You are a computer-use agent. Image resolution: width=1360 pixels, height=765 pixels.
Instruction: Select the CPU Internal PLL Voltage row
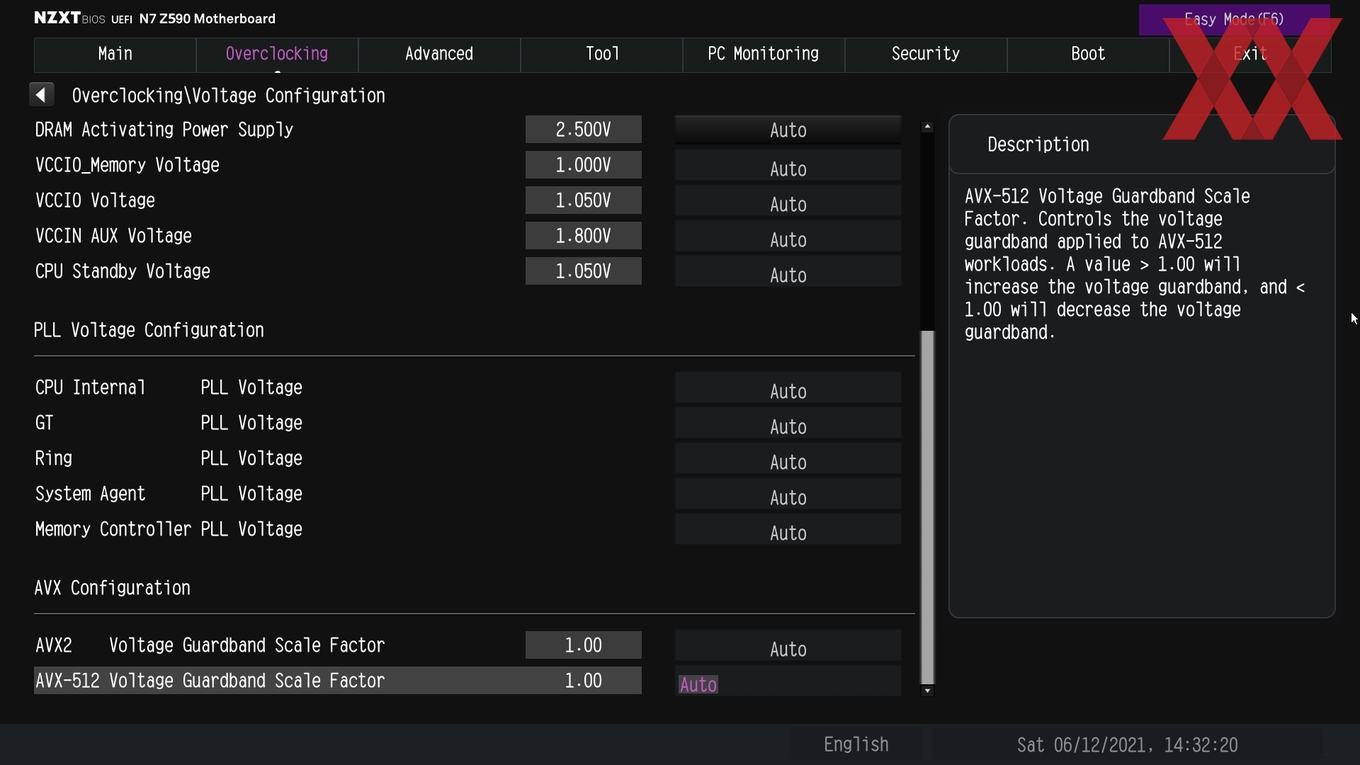pyautogui.click(x=168, y=388)
